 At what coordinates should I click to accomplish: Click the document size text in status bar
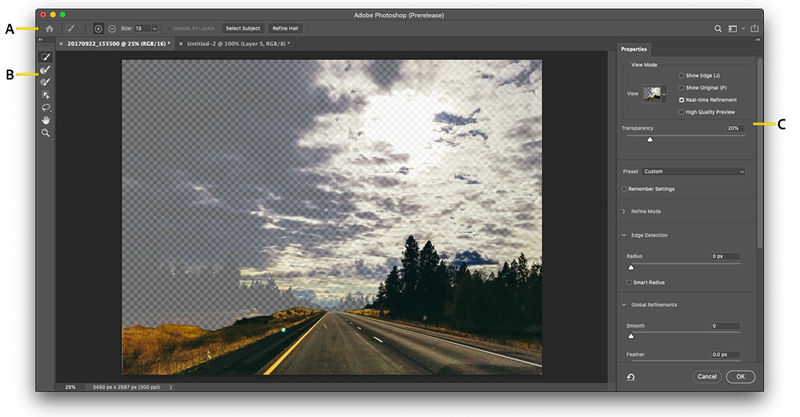126,387
